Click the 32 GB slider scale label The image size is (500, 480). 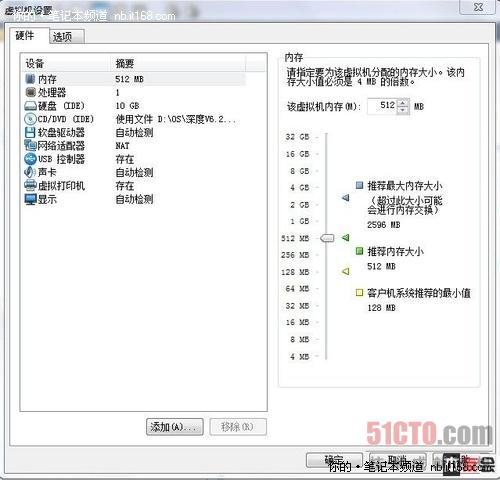297,137
